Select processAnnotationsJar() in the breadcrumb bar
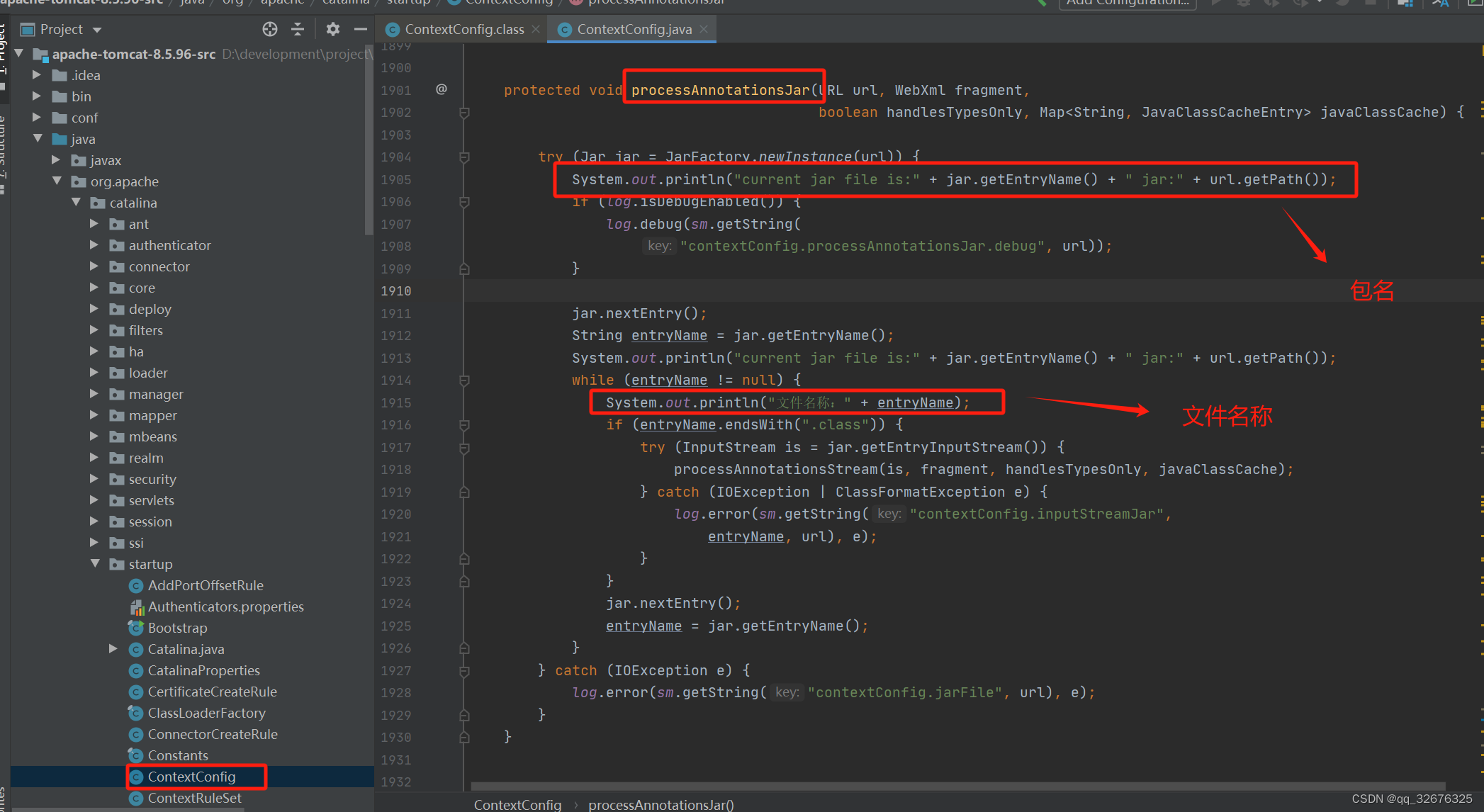 click(x=661, y=805)
